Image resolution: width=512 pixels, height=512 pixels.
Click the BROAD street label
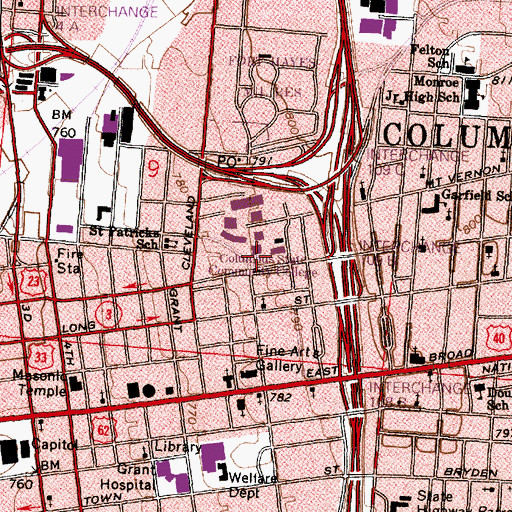click(x=451, y=355)
